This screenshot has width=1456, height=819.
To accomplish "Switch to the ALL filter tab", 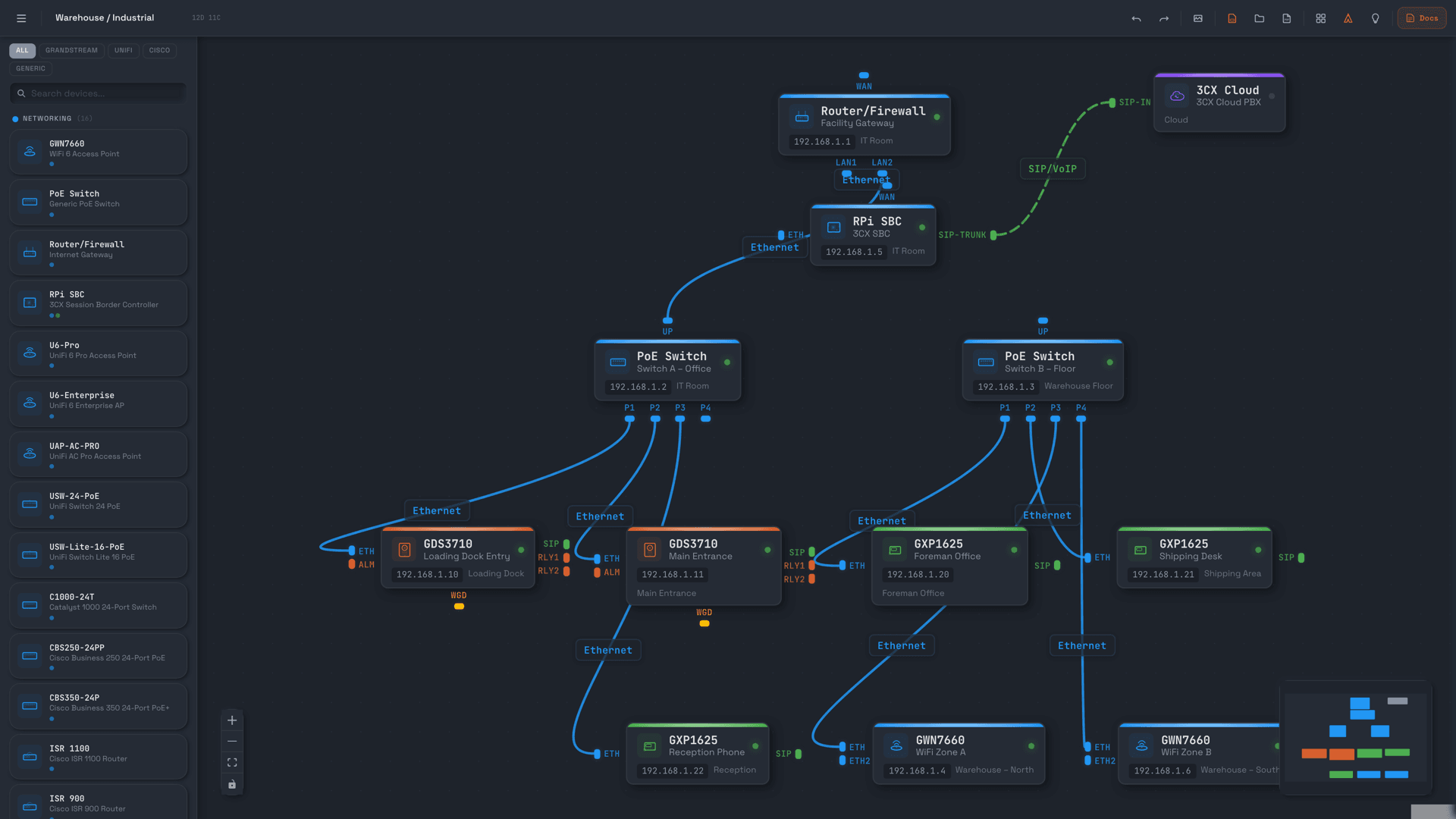I will (22, 50).
